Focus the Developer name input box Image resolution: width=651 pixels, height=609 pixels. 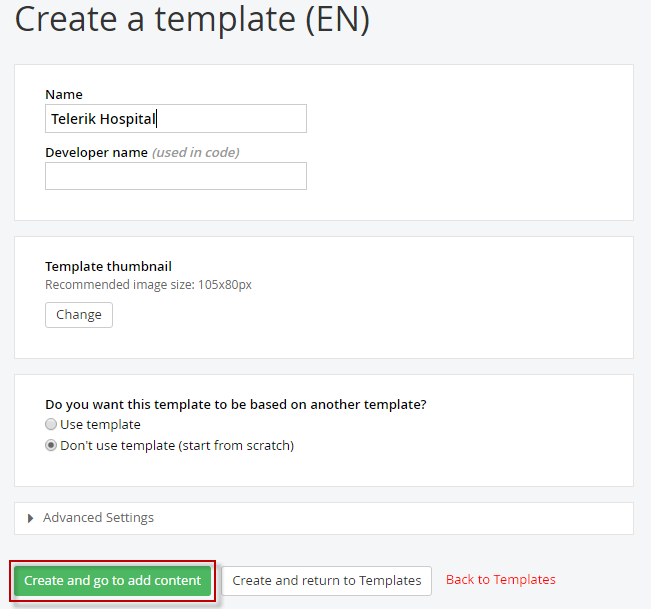click(175, 176)
